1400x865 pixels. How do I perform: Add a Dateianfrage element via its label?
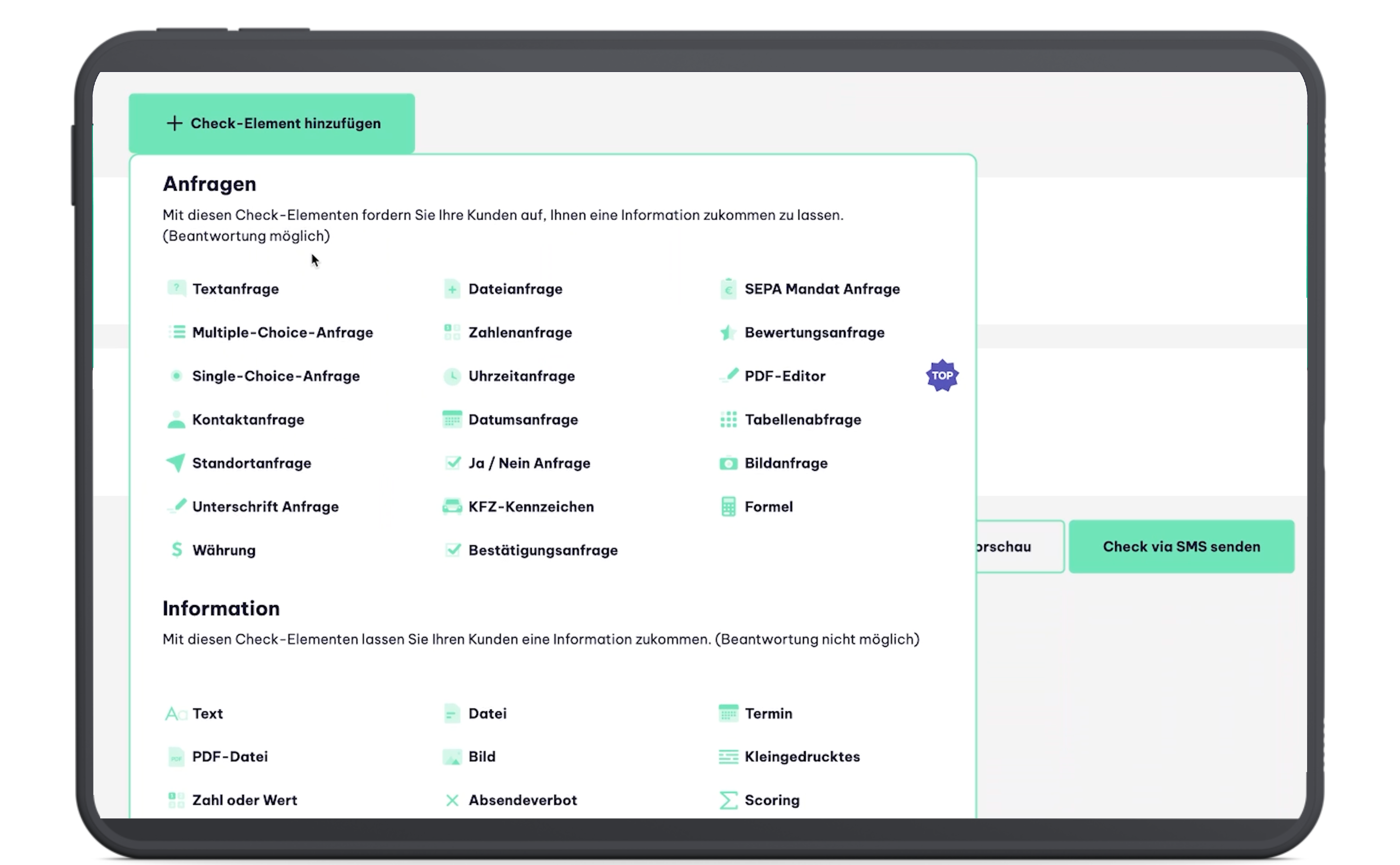515,289
